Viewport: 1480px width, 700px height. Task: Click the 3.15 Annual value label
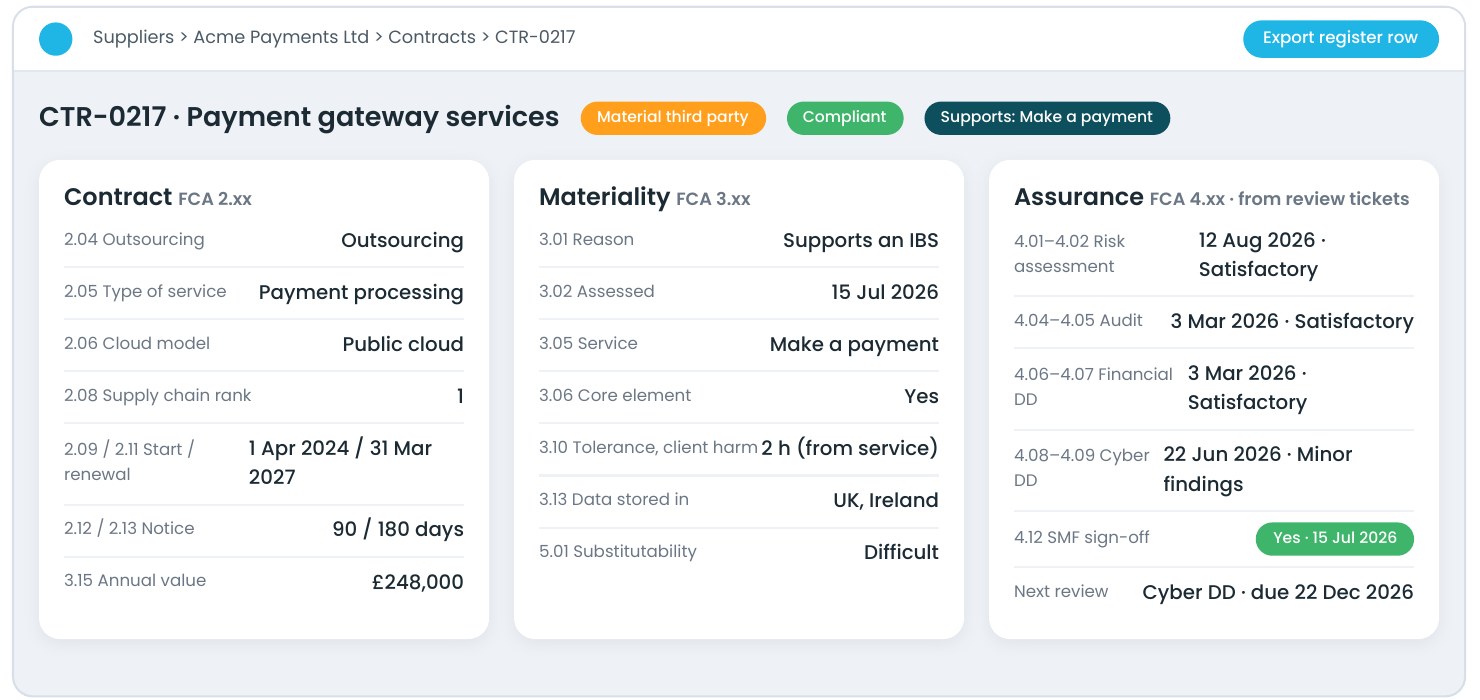pyautogui.click(x=135, y=581)
